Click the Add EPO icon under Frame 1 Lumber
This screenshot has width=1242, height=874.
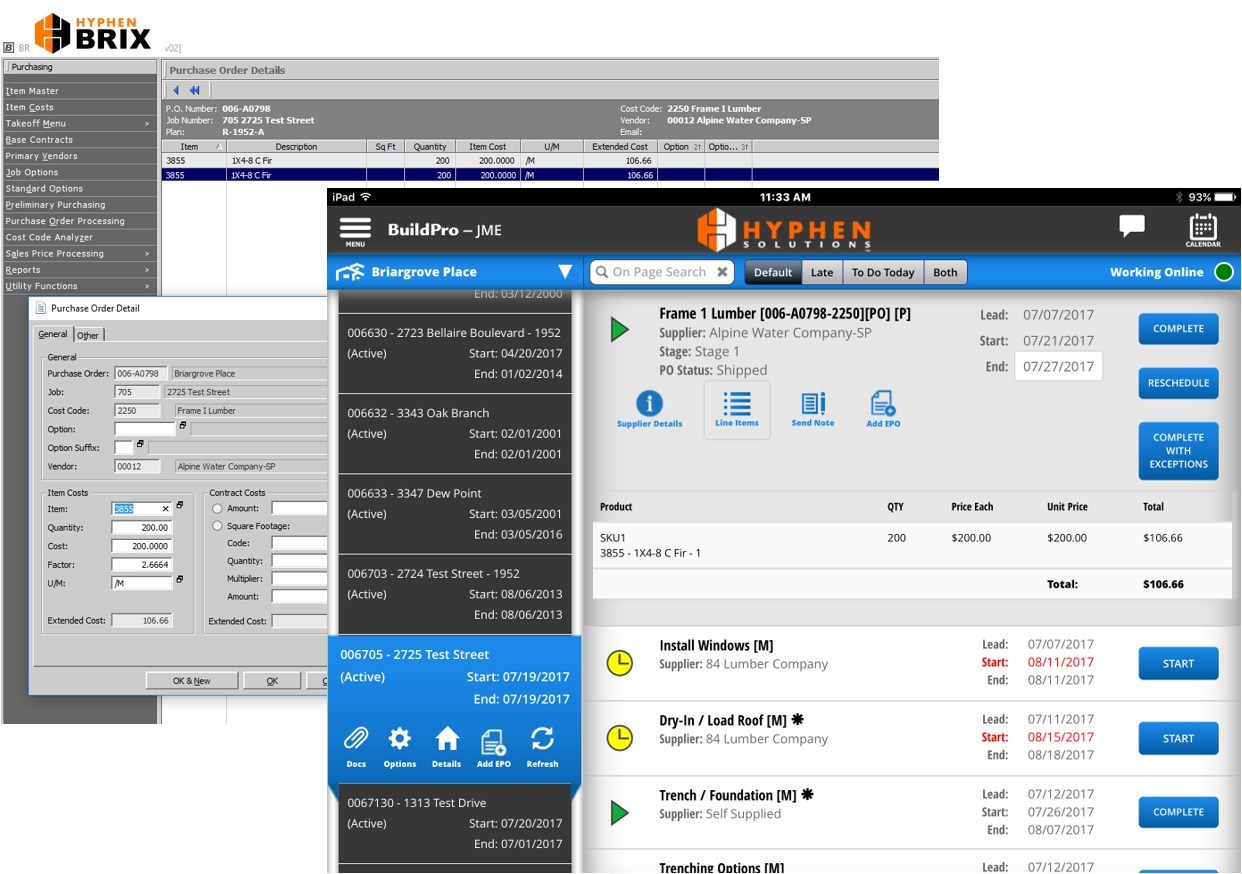(x=883, y=403)
